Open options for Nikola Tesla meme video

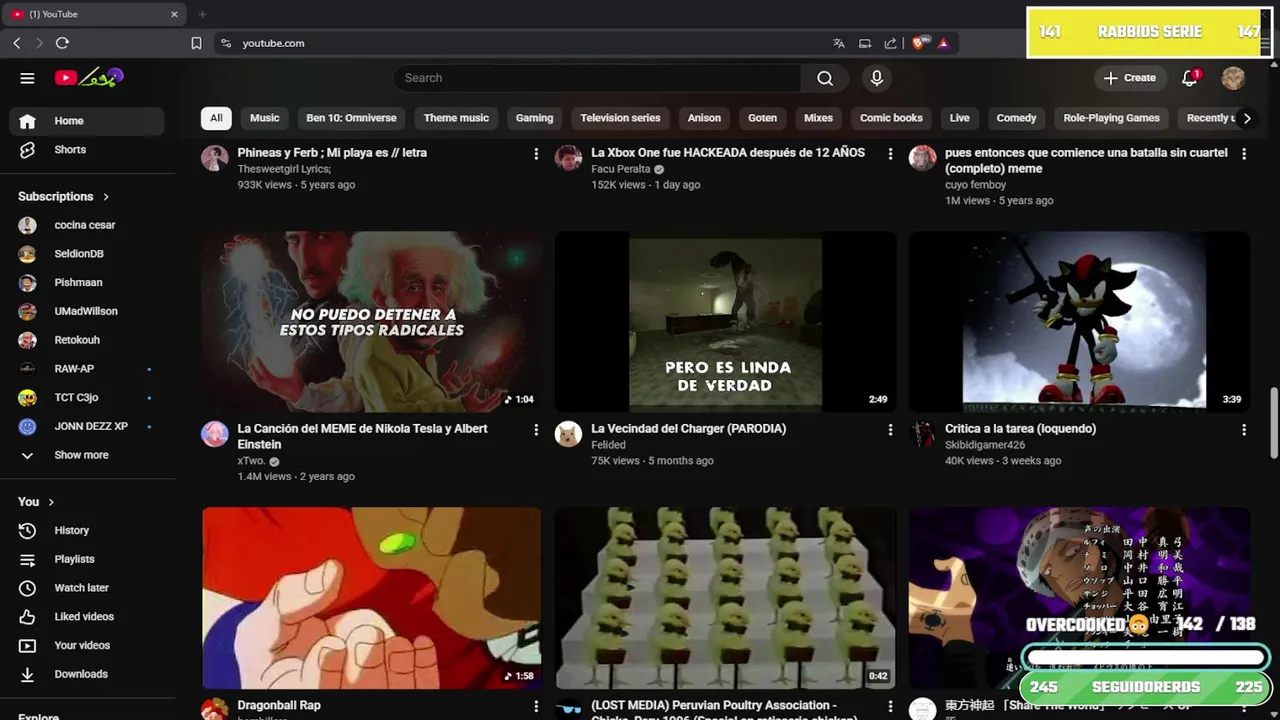click(x=536, y=430)
